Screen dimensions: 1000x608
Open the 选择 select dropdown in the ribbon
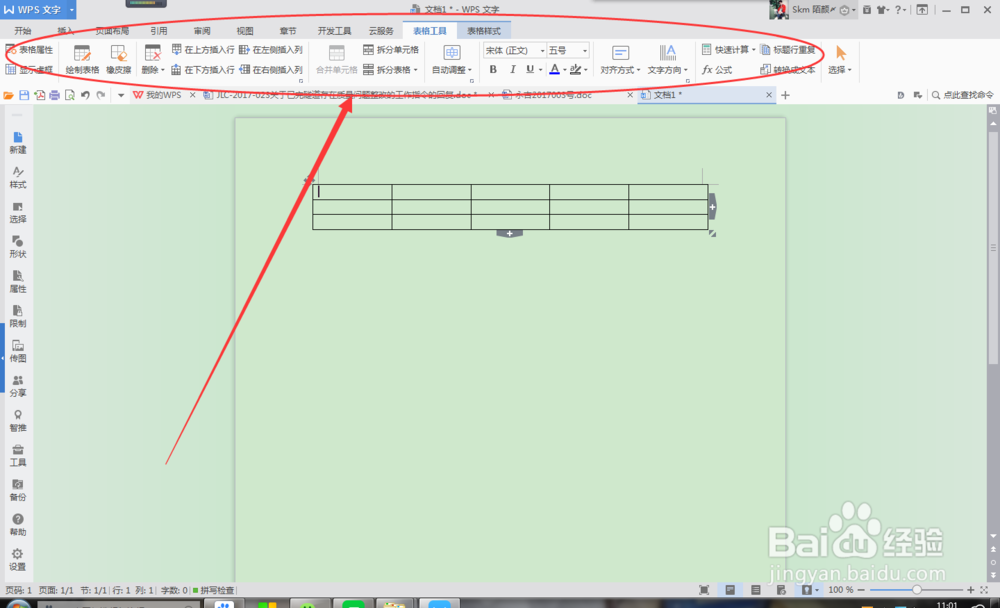840,60
